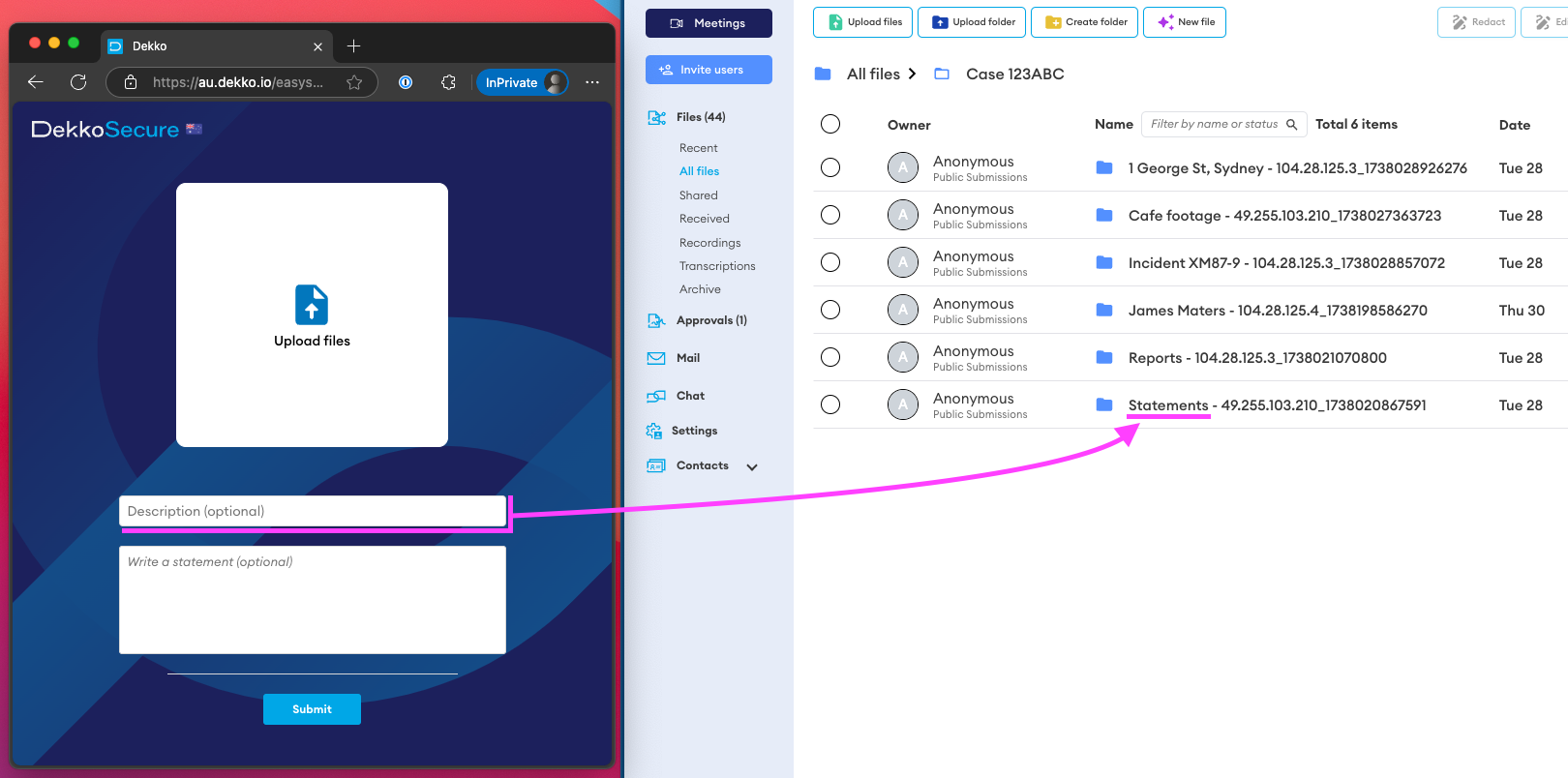The width and height of the screenshot is (1568, 778).
Task: Close the Dekko browser tab
Action: point(317,46)
